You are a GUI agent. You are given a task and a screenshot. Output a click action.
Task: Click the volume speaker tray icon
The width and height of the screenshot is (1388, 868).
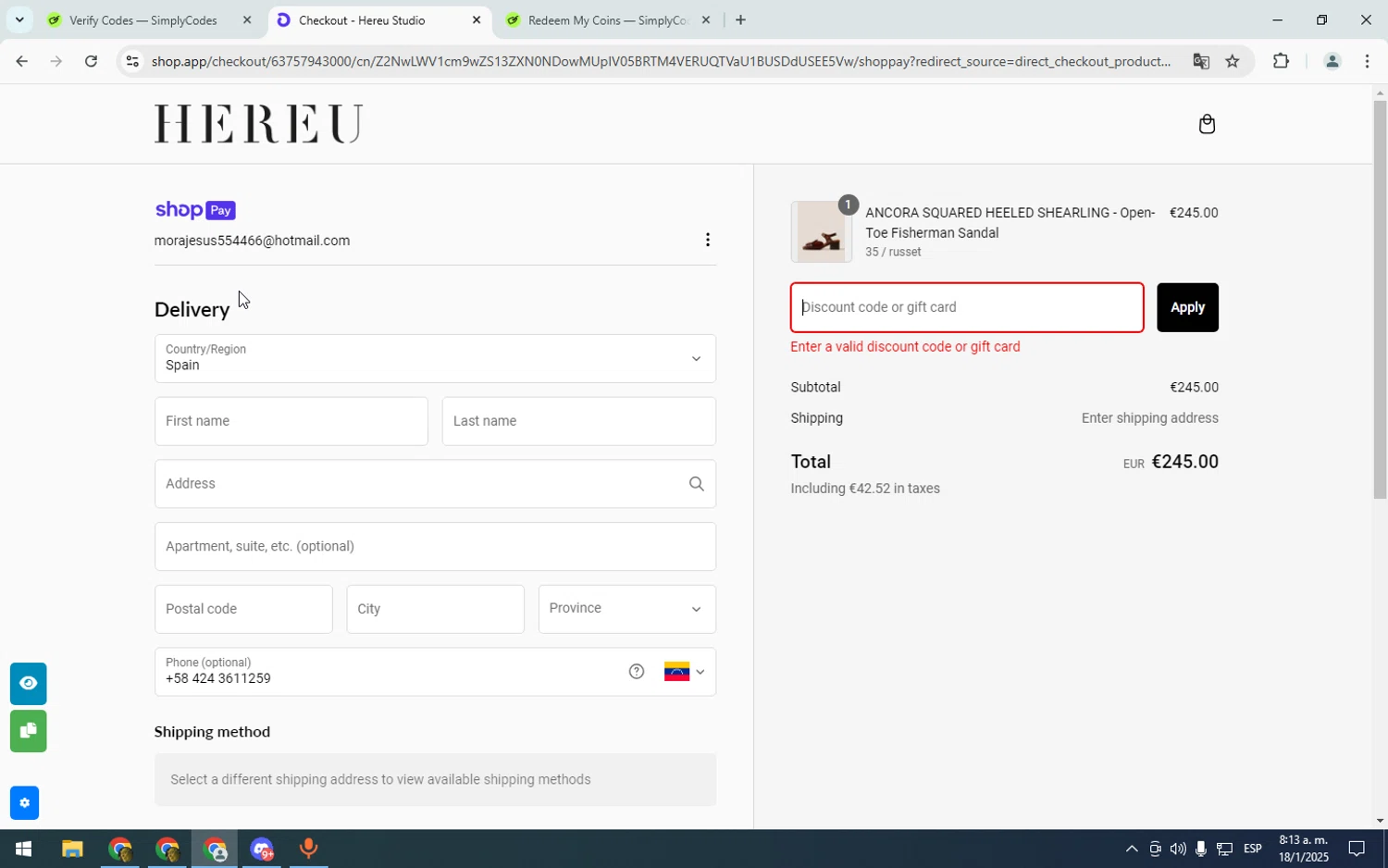tap(1177, 849)
